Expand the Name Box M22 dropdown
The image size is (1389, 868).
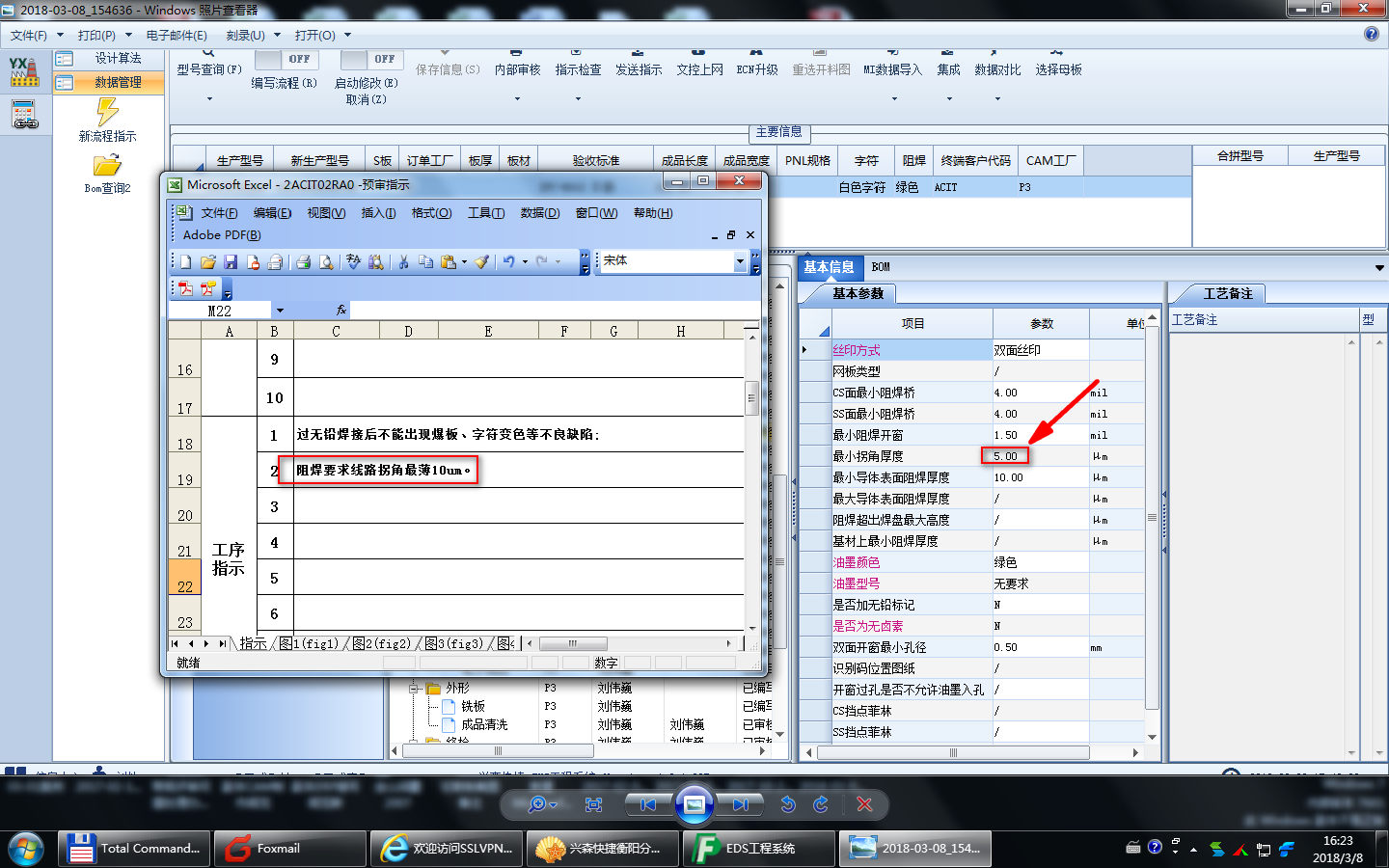280,311
